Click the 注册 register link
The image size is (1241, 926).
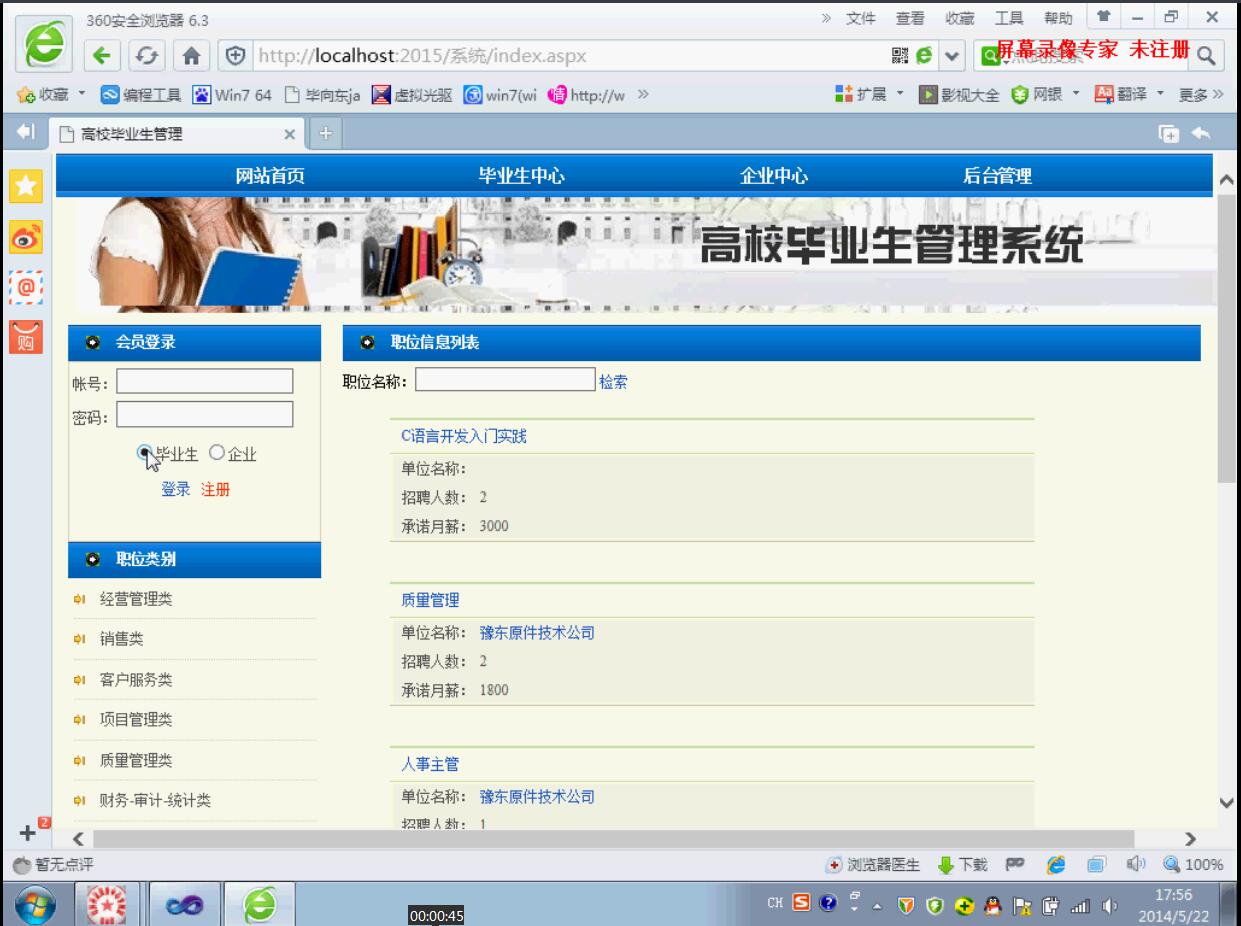[215, 490]
